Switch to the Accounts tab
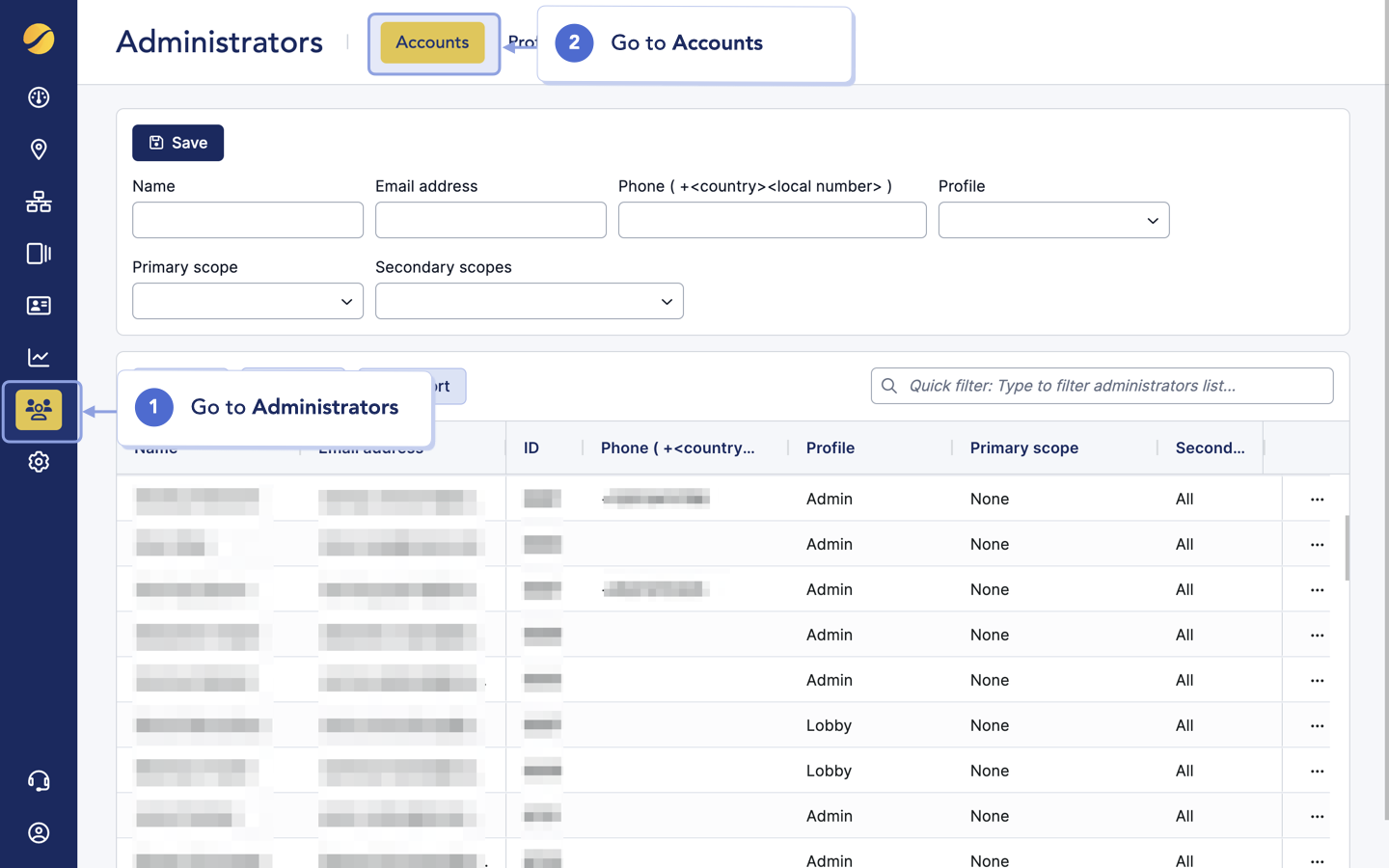The width and height of the screenshot is (1389, 868). [433, 42]
